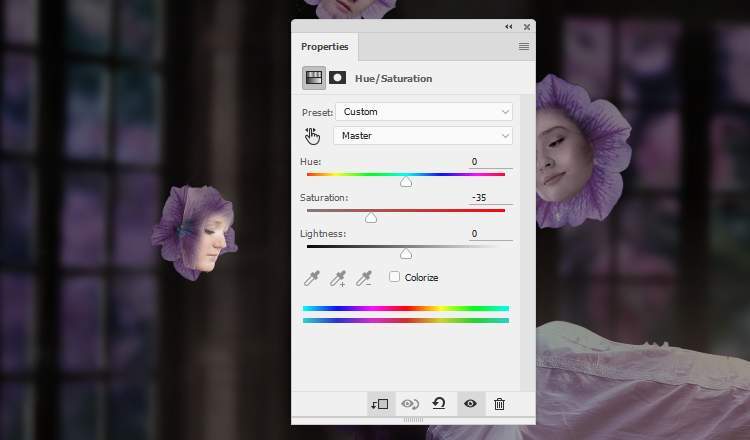Viewport: 750px width, 440px height.
Task: Enable the Colorize checkbox
Action: (x=394, y=276)
